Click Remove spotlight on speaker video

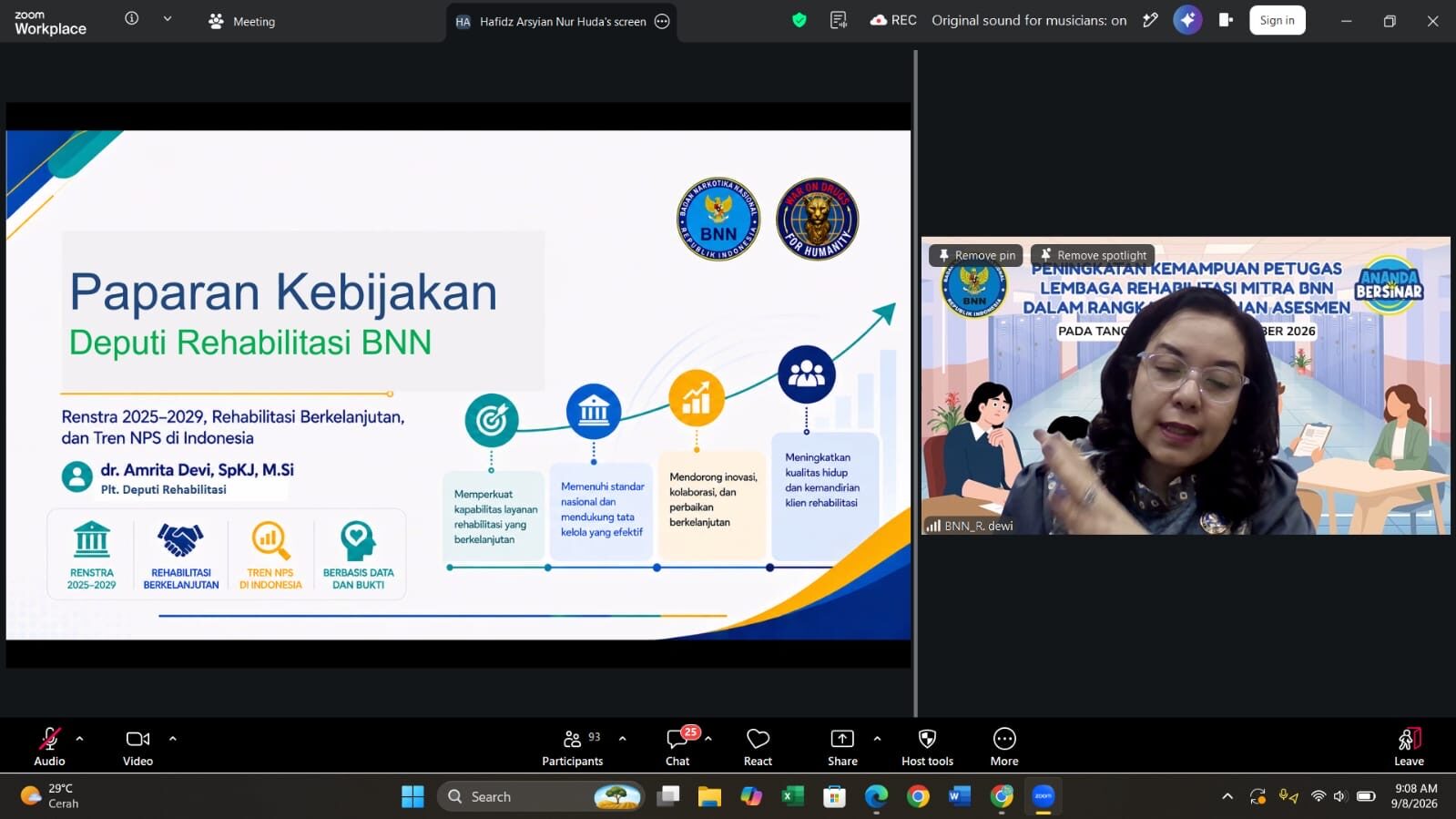point(1093,255)
